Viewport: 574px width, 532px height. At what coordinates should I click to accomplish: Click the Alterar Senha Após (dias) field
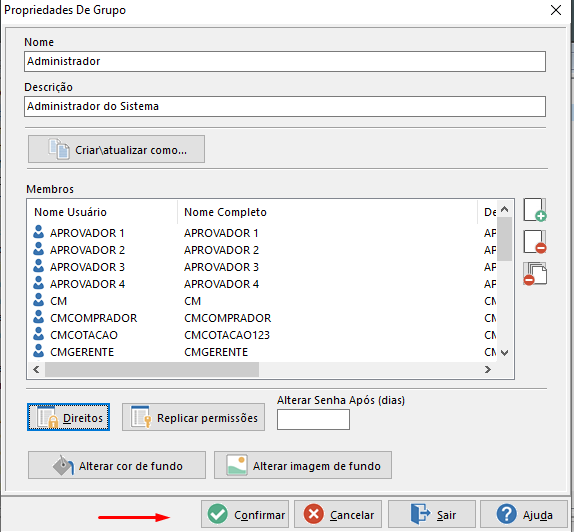click(x=313, y=419)
